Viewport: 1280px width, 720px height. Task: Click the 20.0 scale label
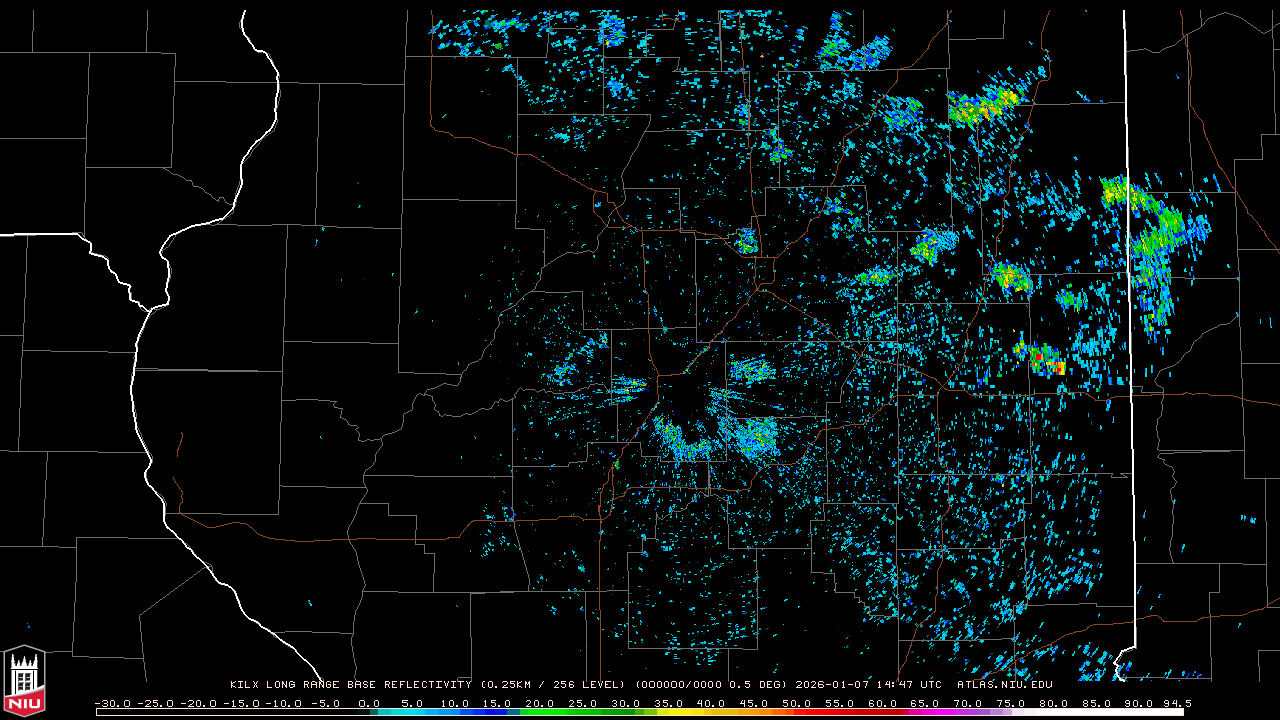540,704
